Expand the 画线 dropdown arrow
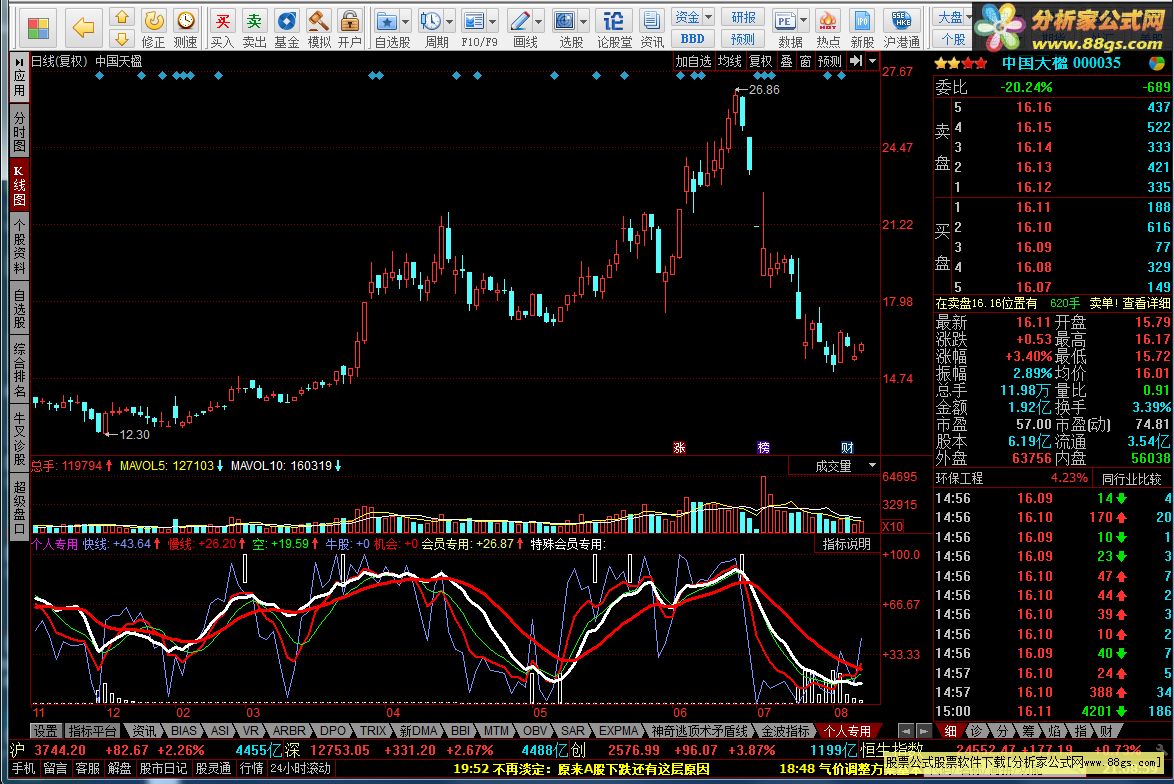 [539, 21]
